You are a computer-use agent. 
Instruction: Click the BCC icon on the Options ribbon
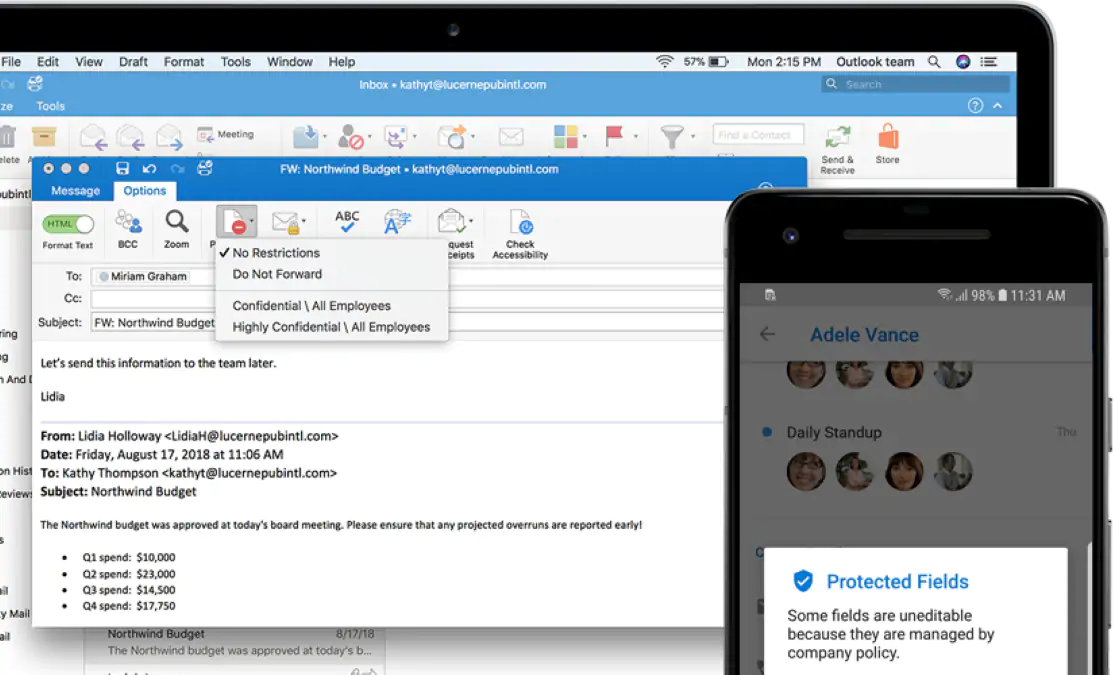click(128, 222)
